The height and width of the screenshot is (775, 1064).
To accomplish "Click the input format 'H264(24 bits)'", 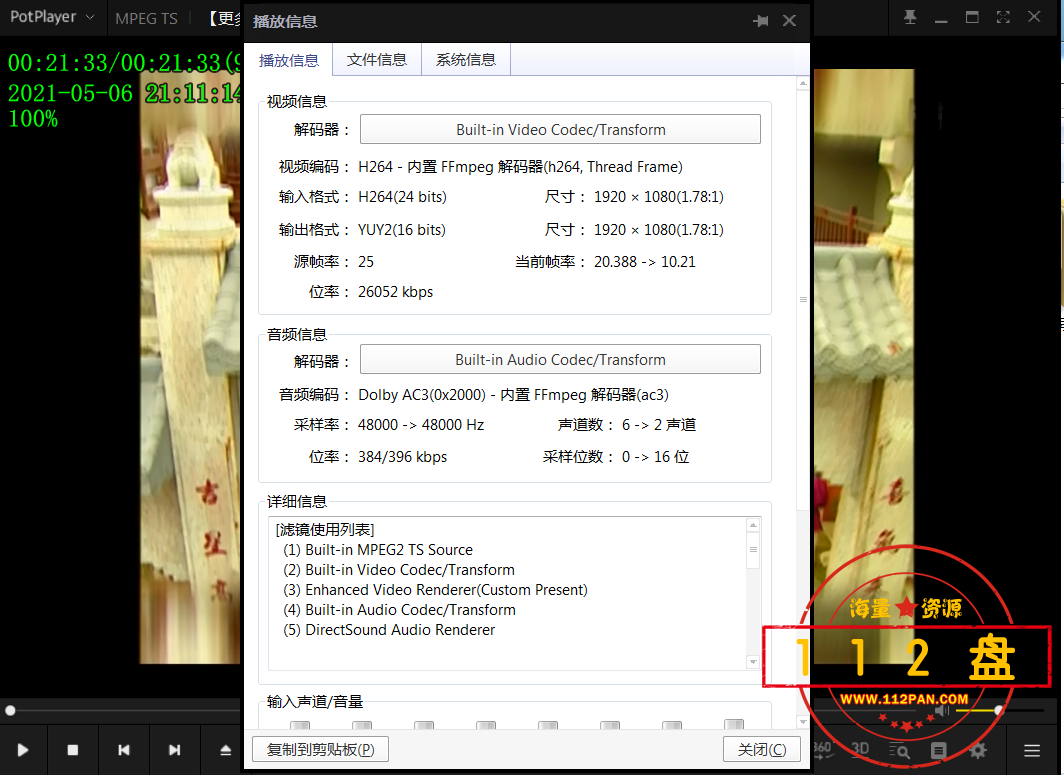I will click(402, 197).
